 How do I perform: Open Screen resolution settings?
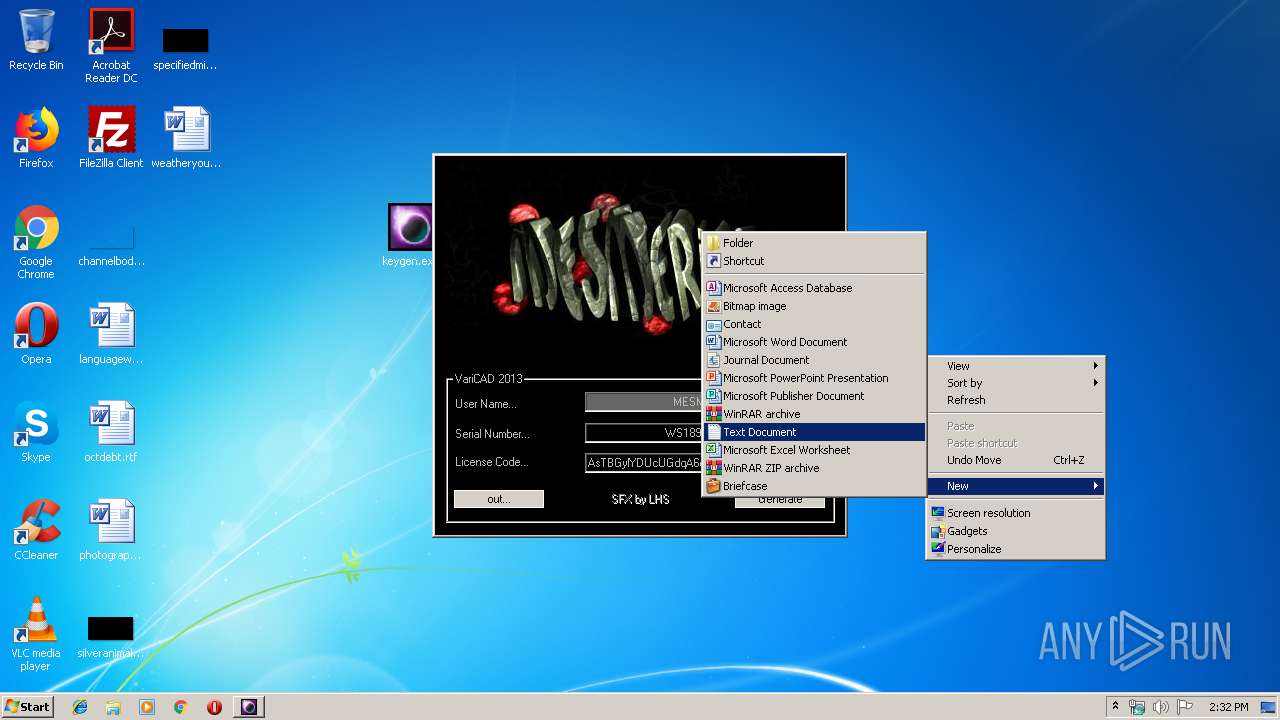(1016, 513)
